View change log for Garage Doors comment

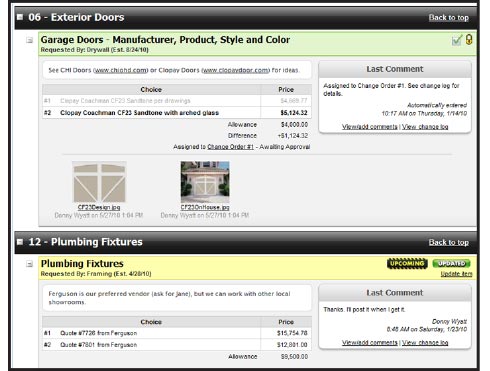425,127
